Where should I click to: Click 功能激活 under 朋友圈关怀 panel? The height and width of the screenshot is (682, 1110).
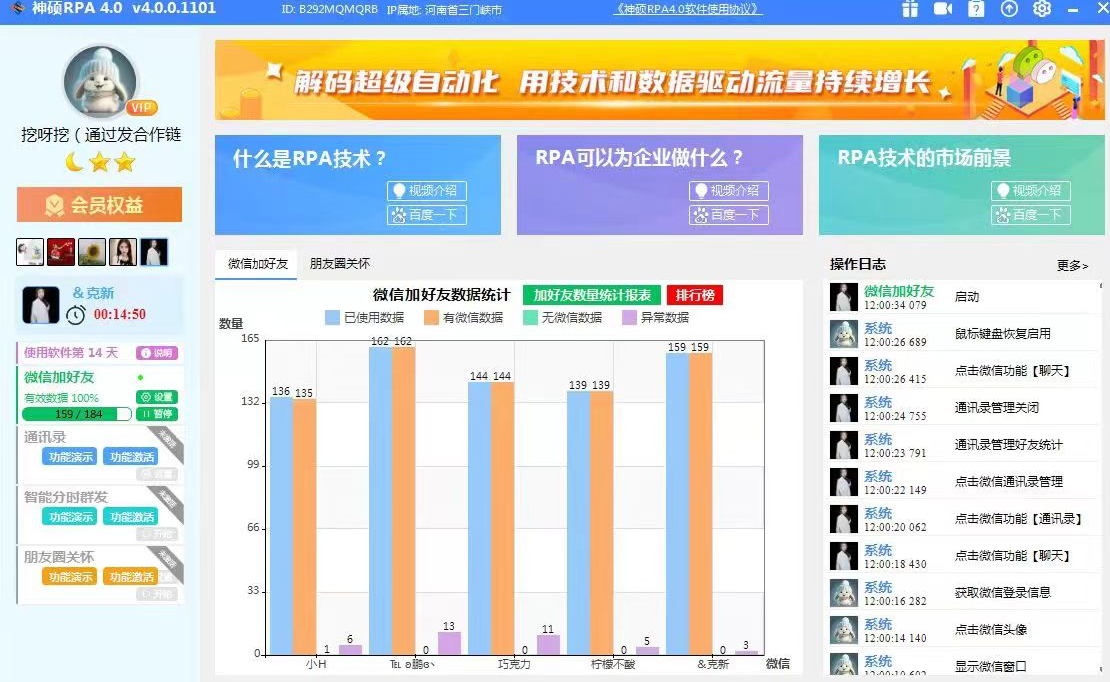click(x=132, y=576)
